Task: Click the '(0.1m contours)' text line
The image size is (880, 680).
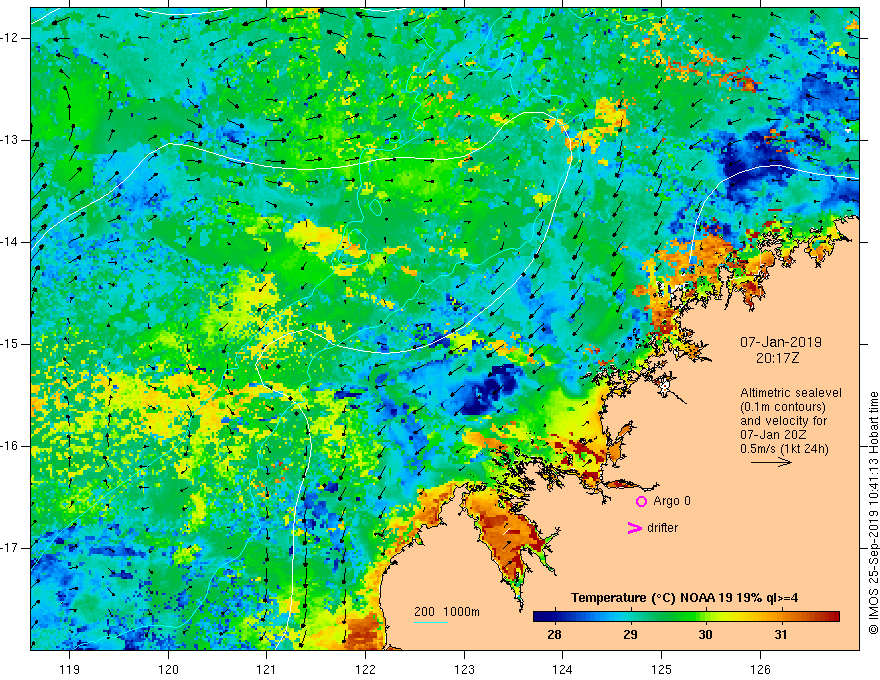Action: click(783, 407)
